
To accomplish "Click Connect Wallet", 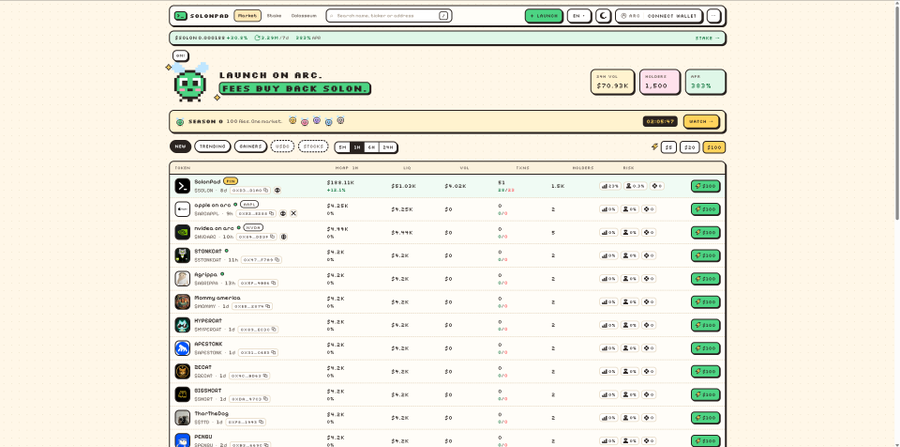I will tap(672, 16).
